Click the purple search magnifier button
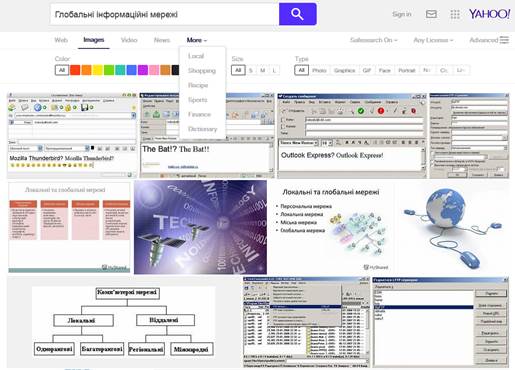 click(x=297, y=14)
